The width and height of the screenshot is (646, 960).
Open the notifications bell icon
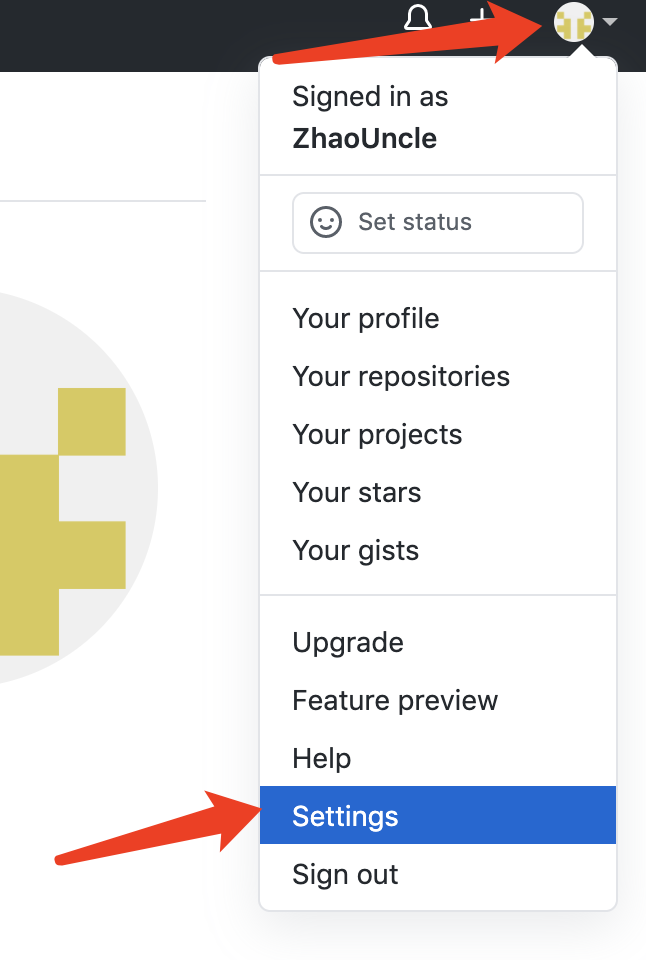417,16
